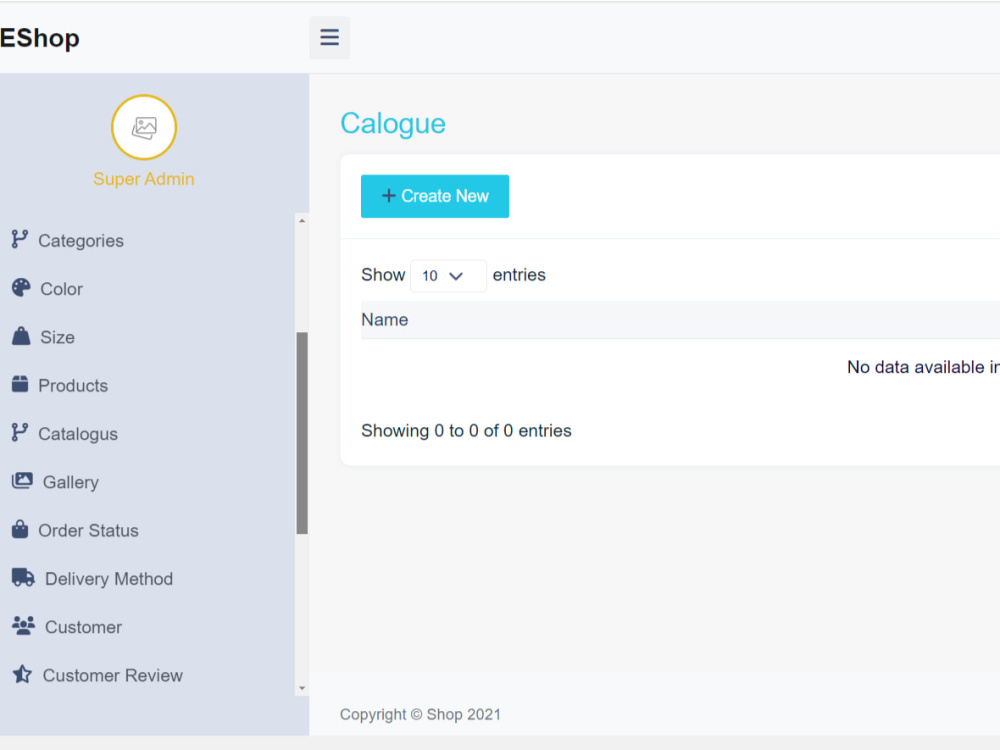Screen dimensions: 1000x750
Task: Select Catalogus in the sidebar
Action: [x=78, y=434]
